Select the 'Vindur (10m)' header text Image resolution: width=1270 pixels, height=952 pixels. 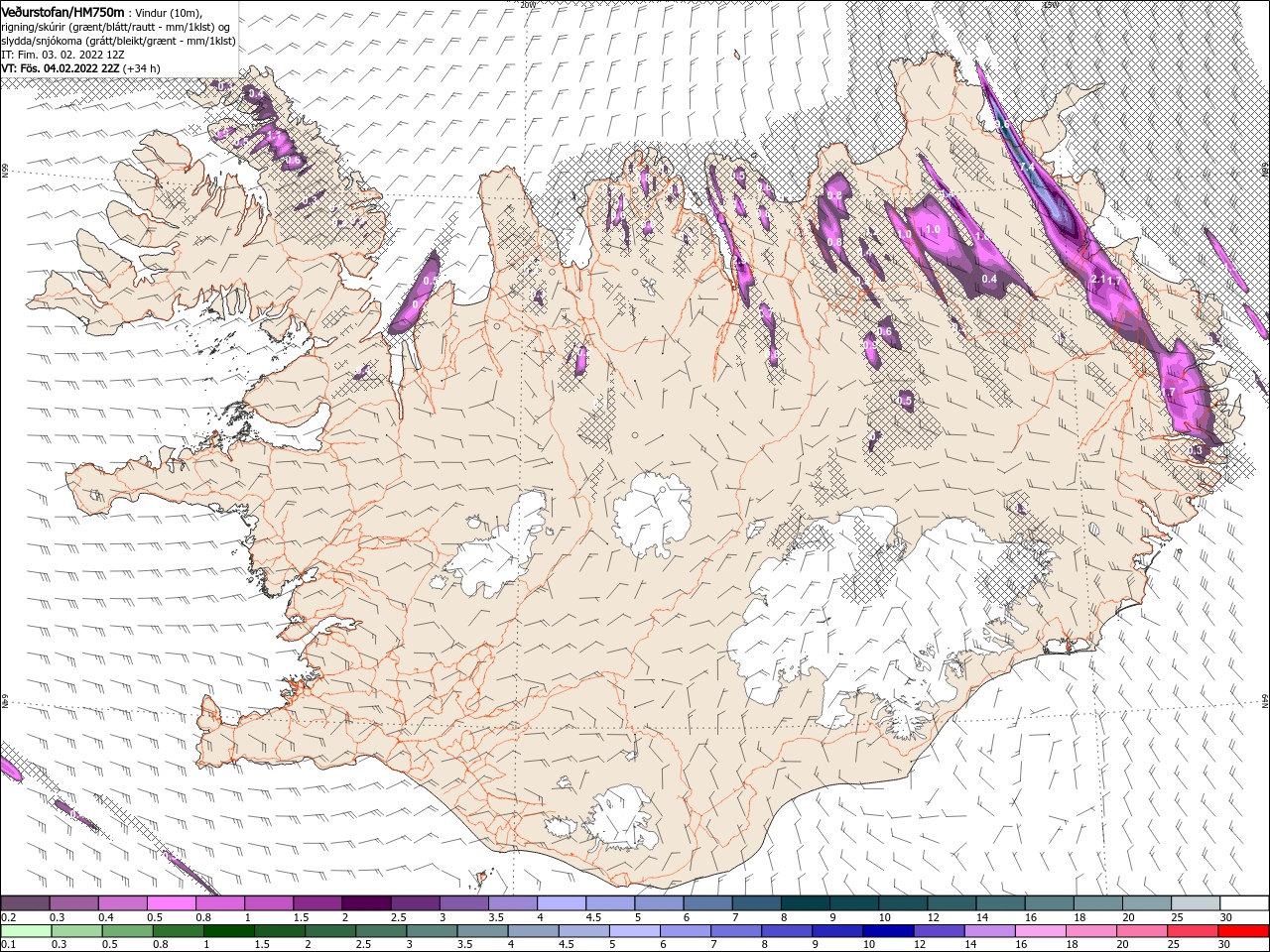(x=168, y=13)
